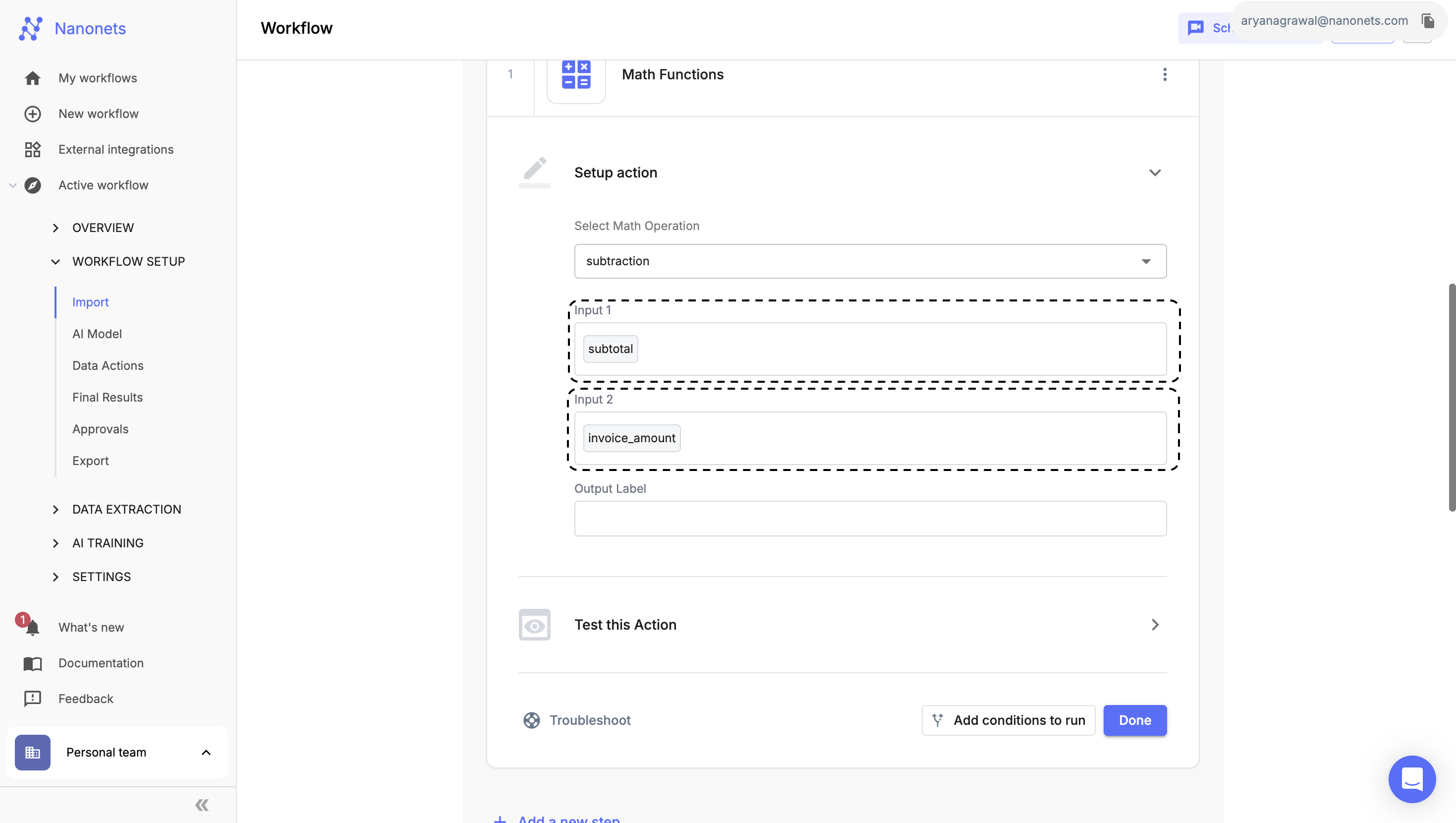Viewport: 1456px width, 823px height.
Task: Go to Approvals
Action: pos(100,429)
